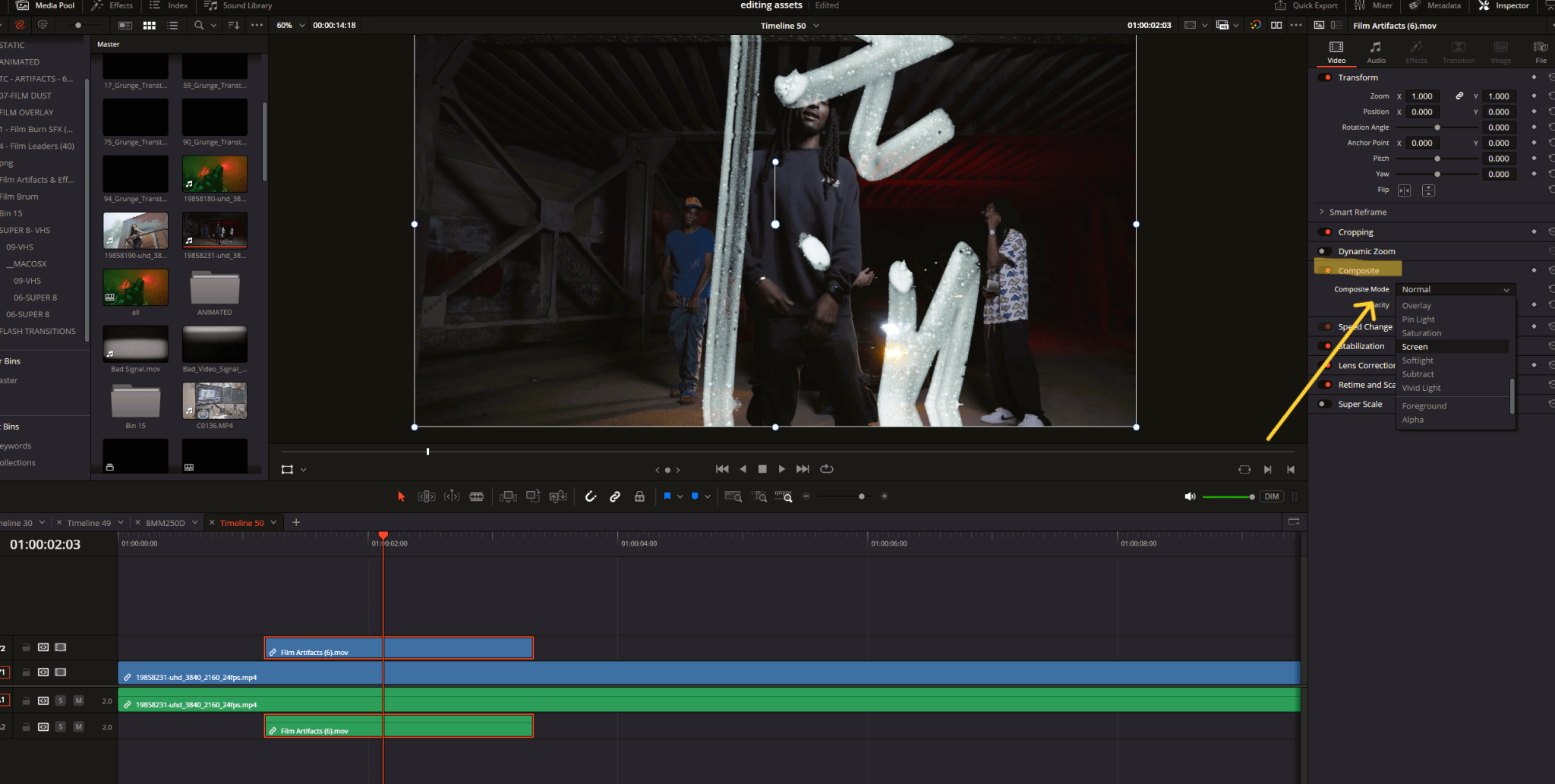Click the zoom link chain icon in Transform
Viewport: 1555px width, 784px height.
click(1459, 96)
